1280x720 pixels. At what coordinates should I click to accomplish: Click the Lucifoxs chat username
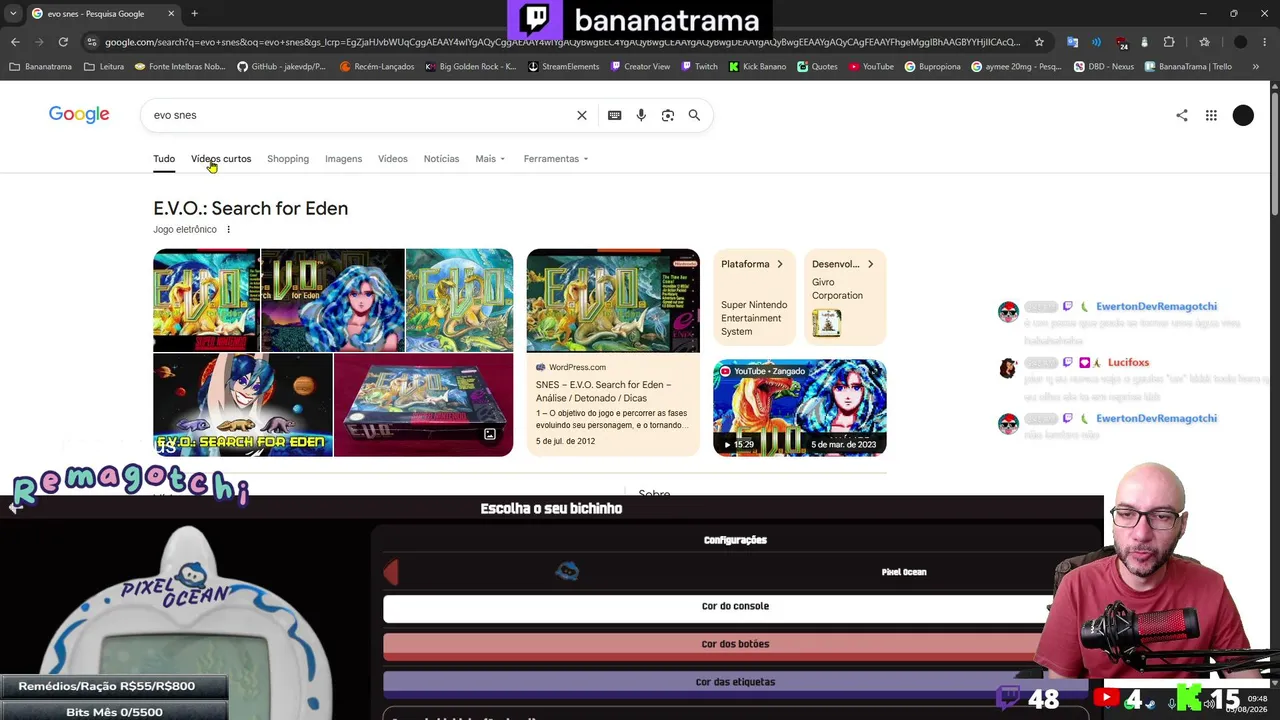(1128, 363)
